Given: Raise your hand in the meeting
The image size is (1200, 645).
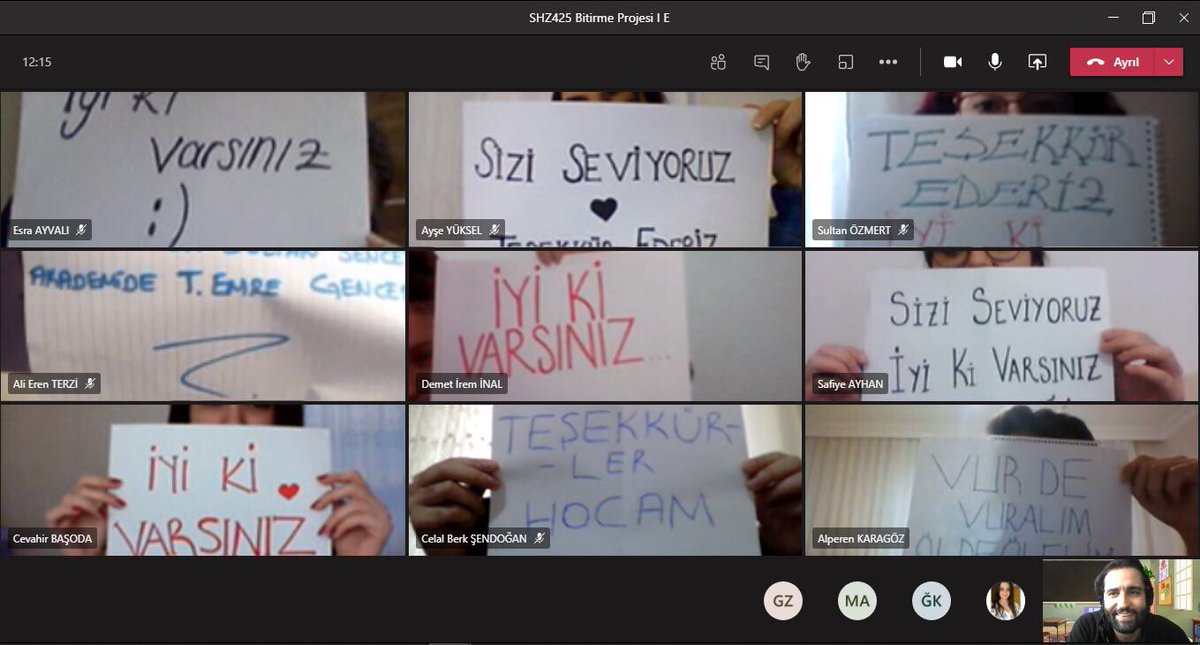Looking at the screenshot, I should tap(803, 62).
